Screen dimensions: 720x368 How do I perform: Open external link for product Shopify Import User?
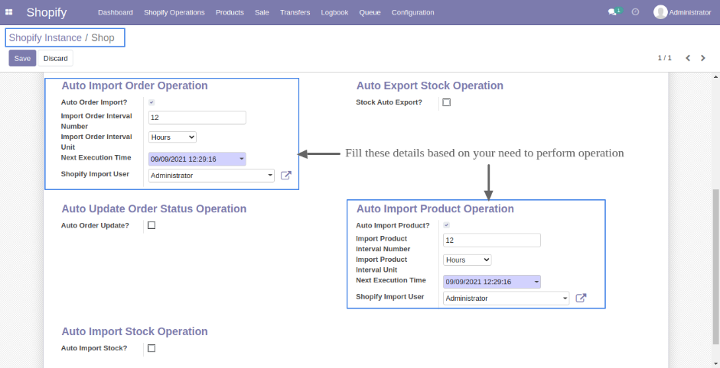point(581,298)
